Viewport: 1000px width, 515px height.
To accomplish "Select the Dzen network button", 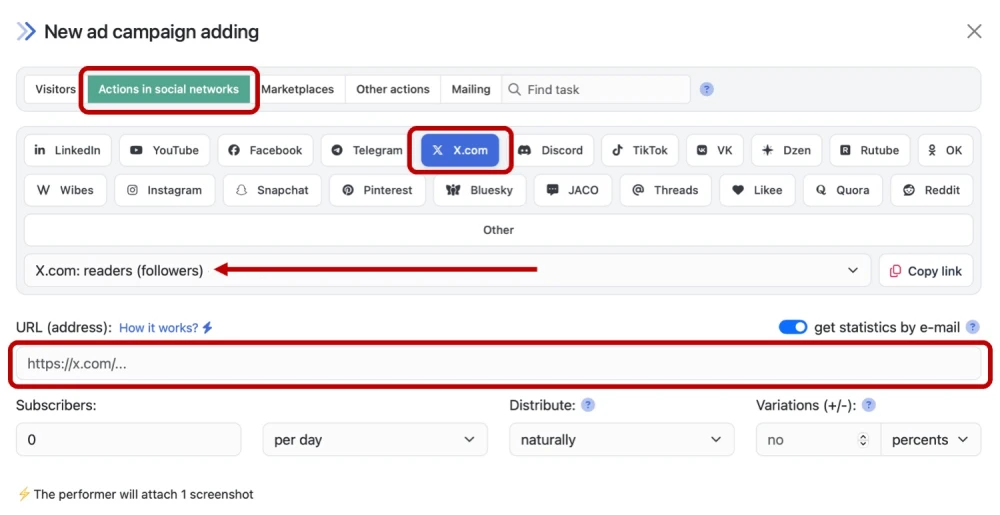I will pyautogui.click(x=786, y=150).
